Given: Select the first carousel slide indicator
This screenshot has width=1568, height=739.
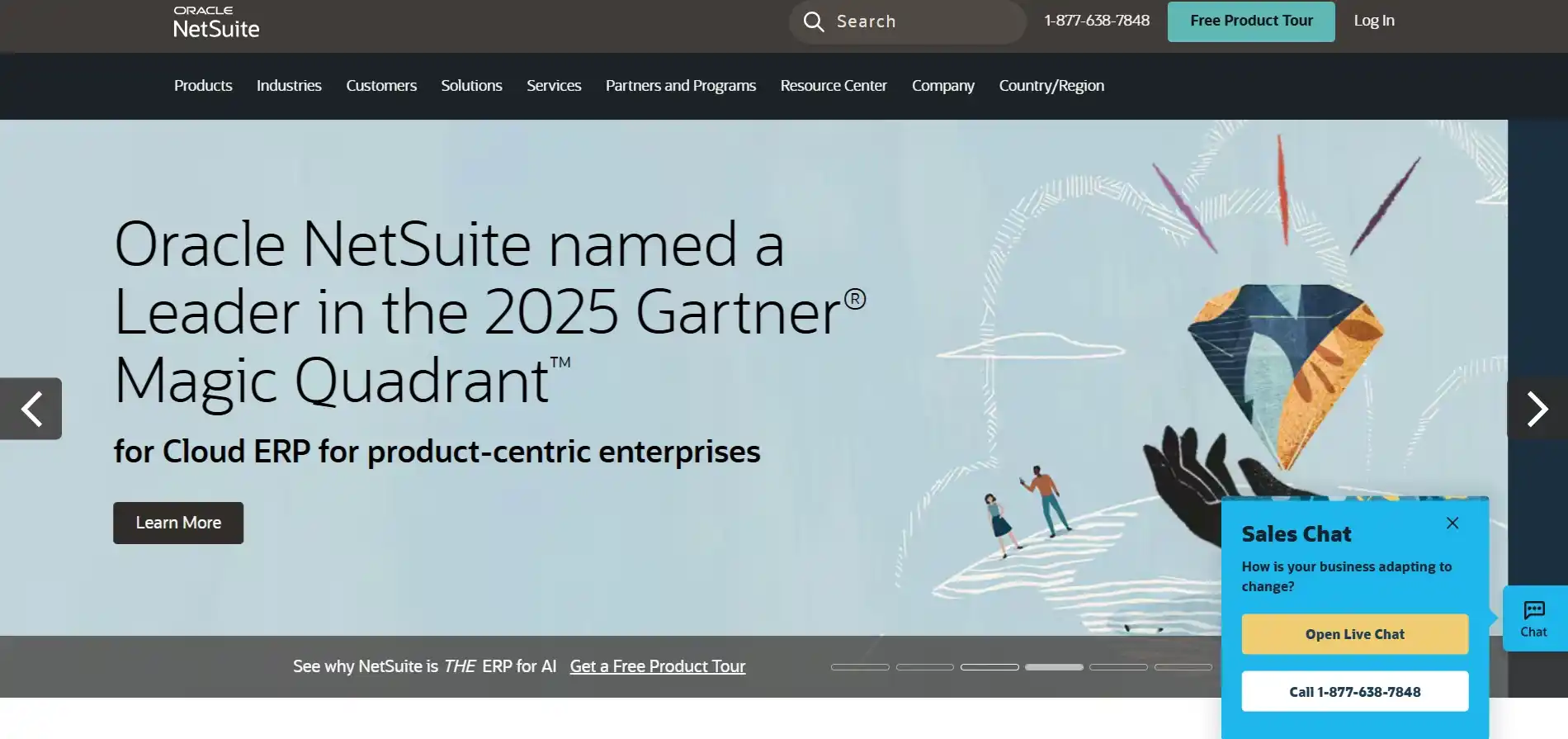Looking at the screenshot, I should pyautogui.click(x=860, y=666).
